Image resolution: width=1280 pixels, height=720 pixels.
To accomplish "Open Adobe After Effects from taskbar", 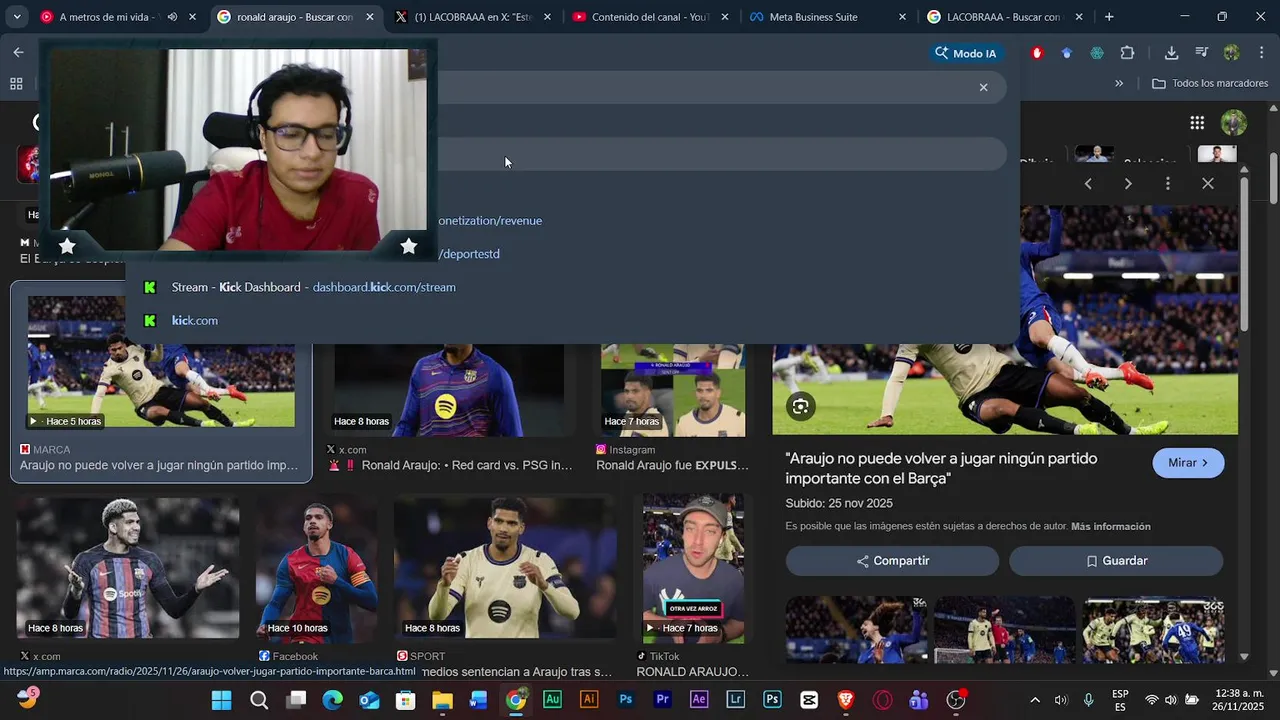I will [699, 700].
